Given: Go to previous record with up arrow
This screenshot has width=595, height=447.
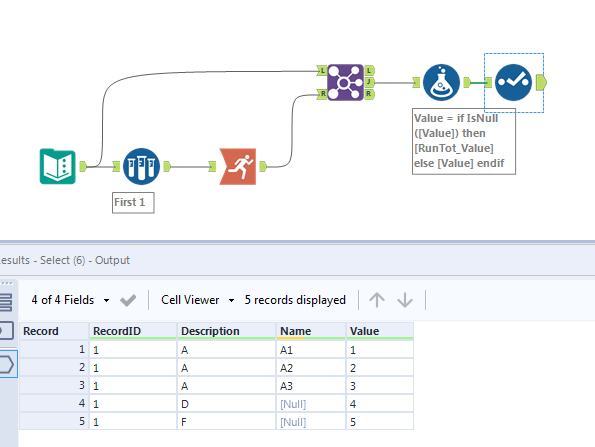Looking at the screenshot, I should click(377, 300).
